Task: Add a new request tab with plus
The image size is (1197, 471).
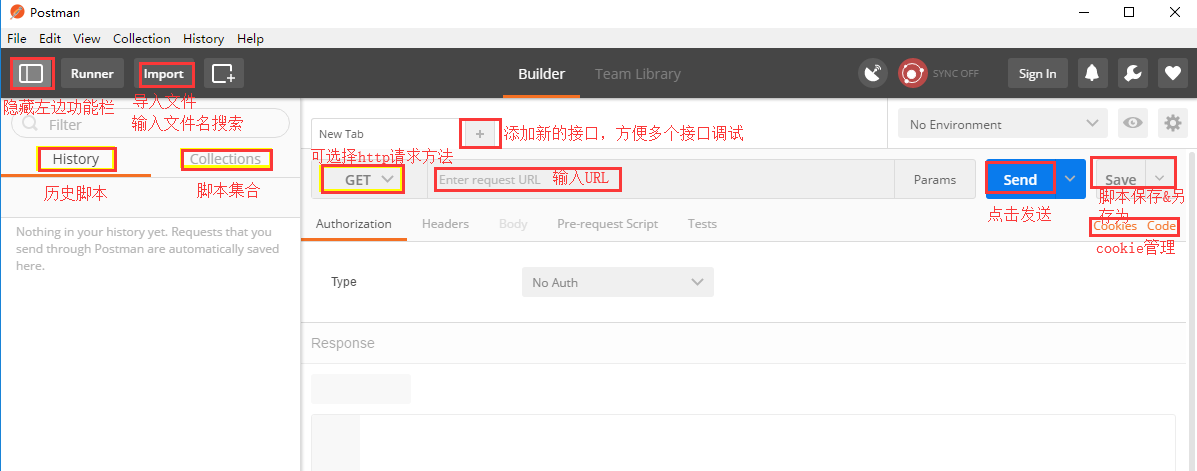Action: (480, 134)
